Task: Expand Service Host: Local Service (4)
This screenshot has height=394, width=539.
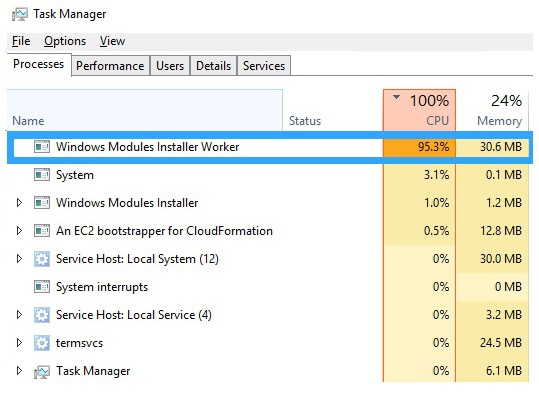Action: coord(19,315)
